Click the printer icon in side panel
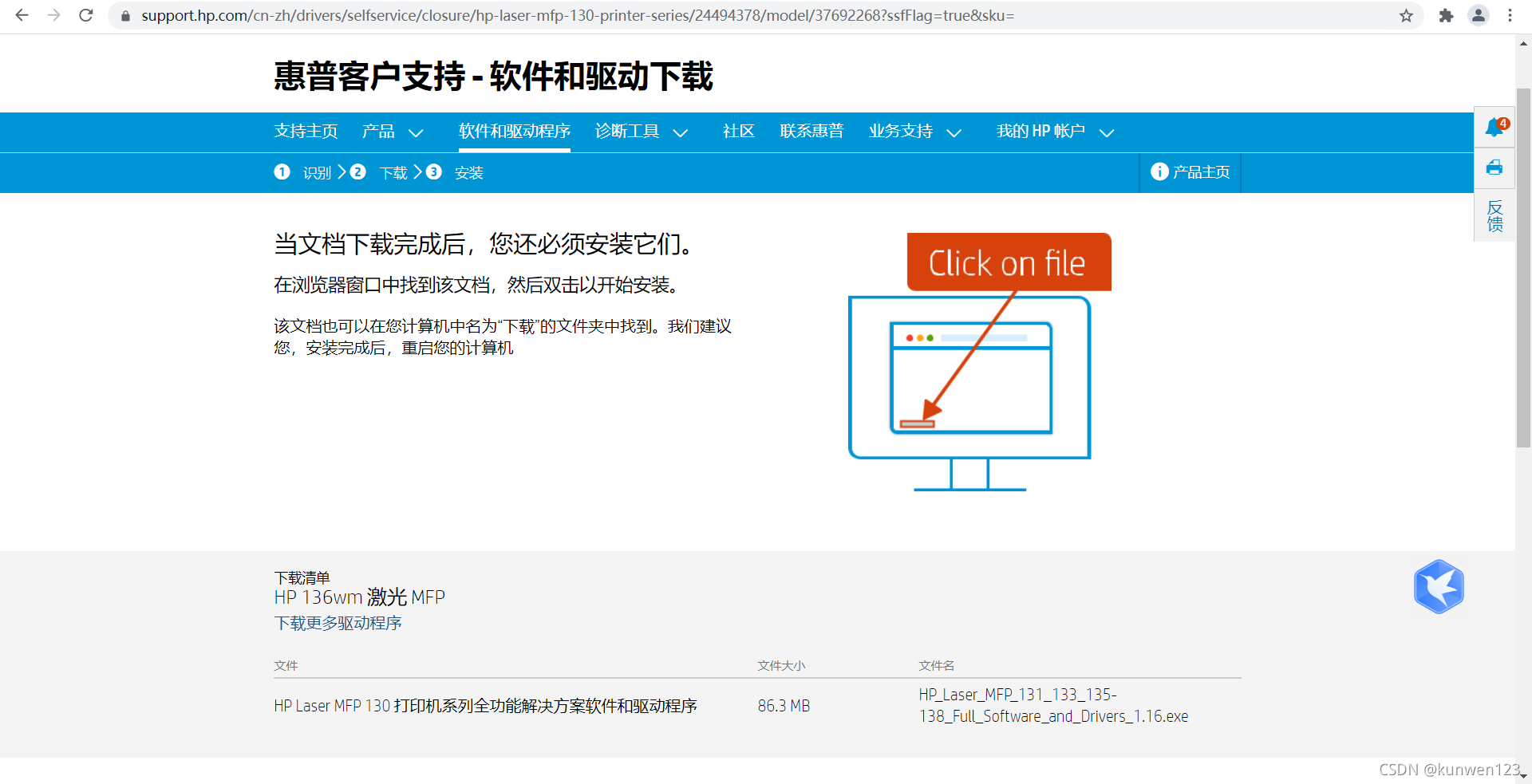 1494,167
